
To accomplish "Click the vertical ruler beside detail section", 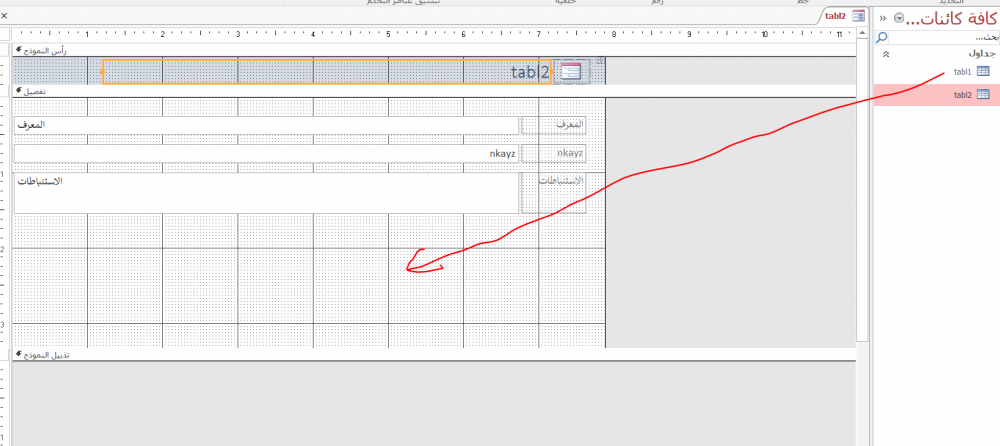I will coord(5,223).
